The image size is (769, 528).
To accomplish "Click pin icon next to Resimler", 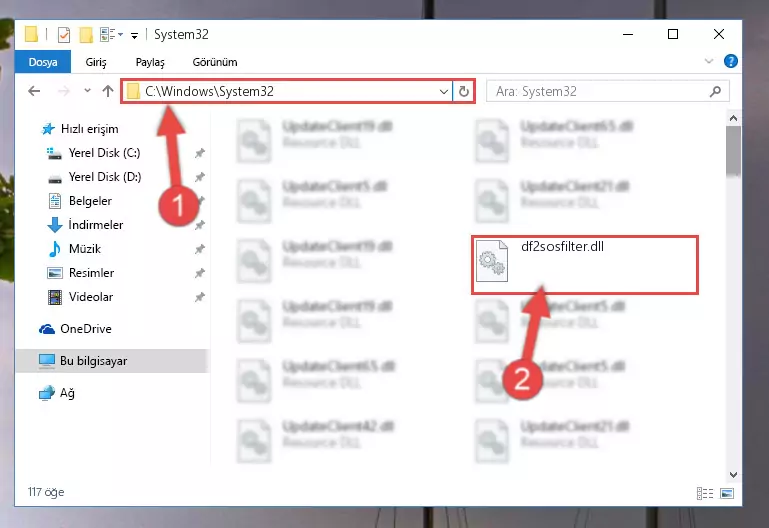I will click(x=199, y=273).
